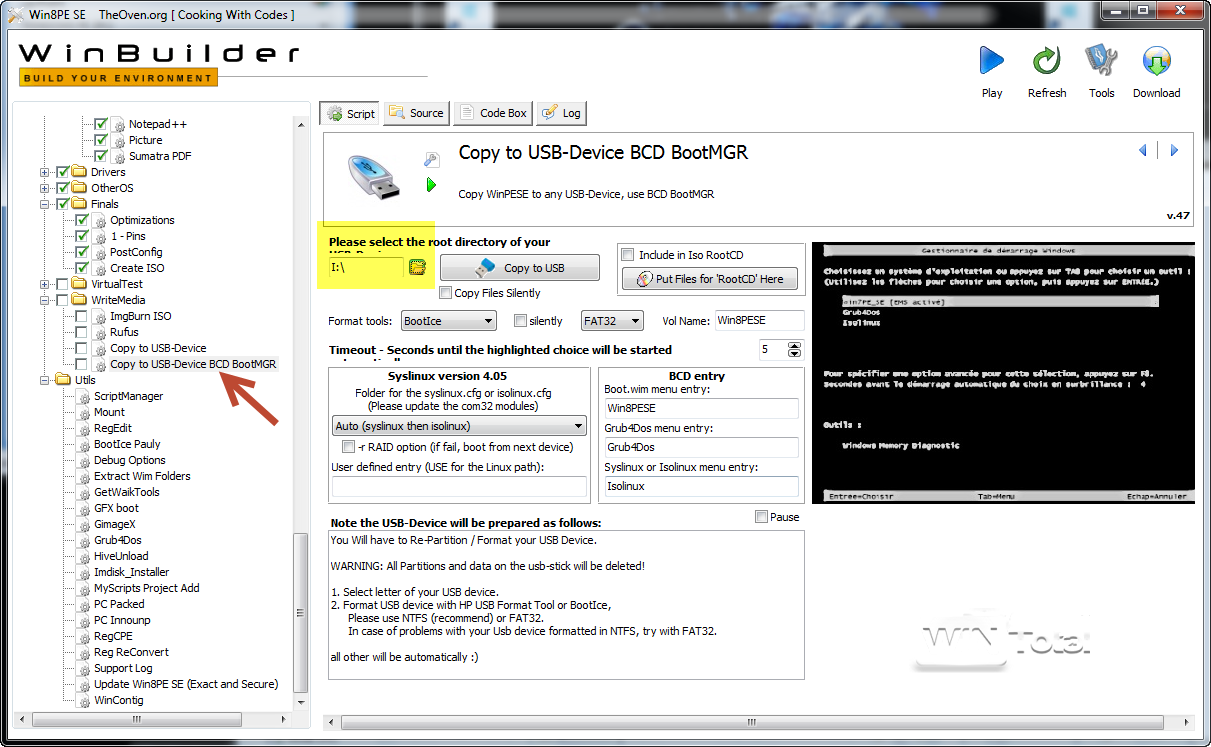The height and width of the screenshot is (747, 1211).
Task: Toggle the silently format checkbox
Action: tap(520, 321)
